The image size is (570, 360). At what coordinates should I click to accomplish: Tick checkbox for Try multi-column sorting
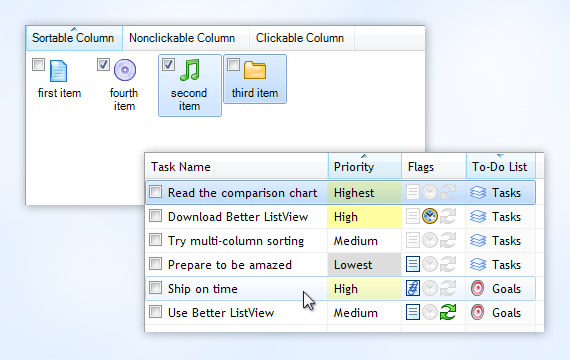156,240
